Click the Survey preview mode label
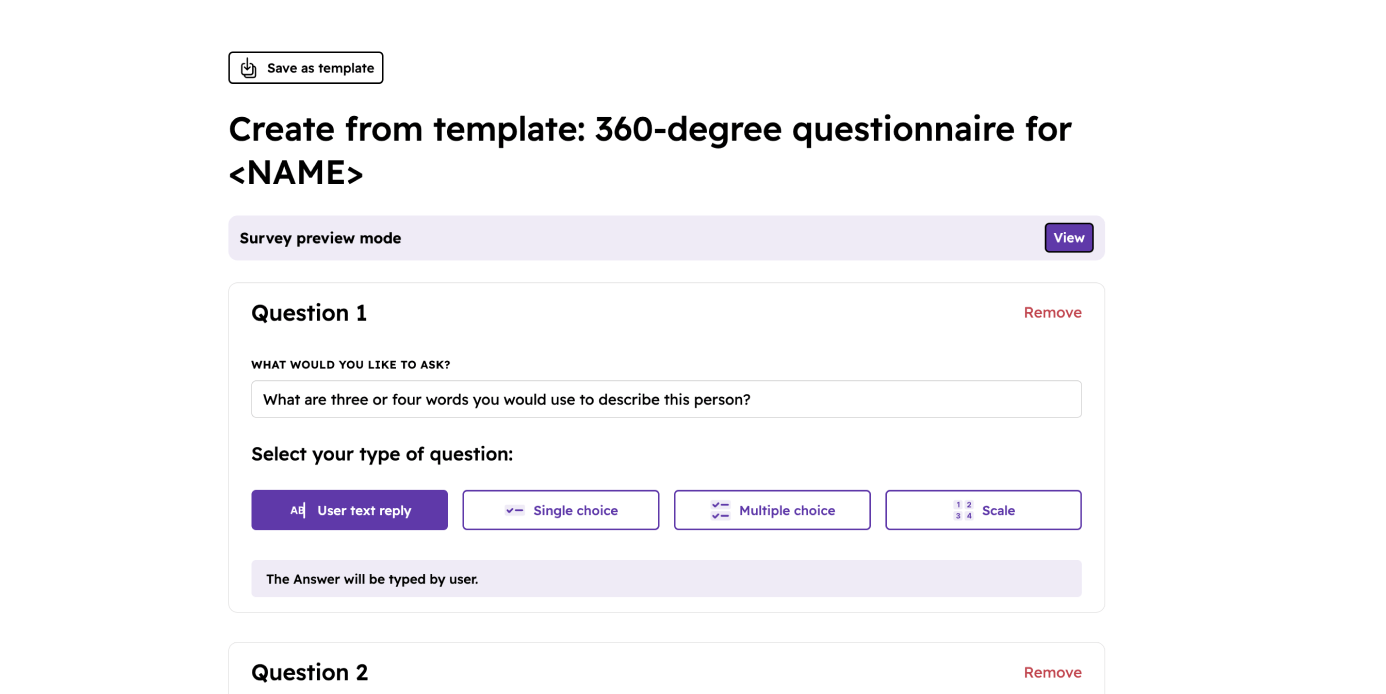Image resolution: width=1386 pixels, height=694 pixels. click(320, 238)
